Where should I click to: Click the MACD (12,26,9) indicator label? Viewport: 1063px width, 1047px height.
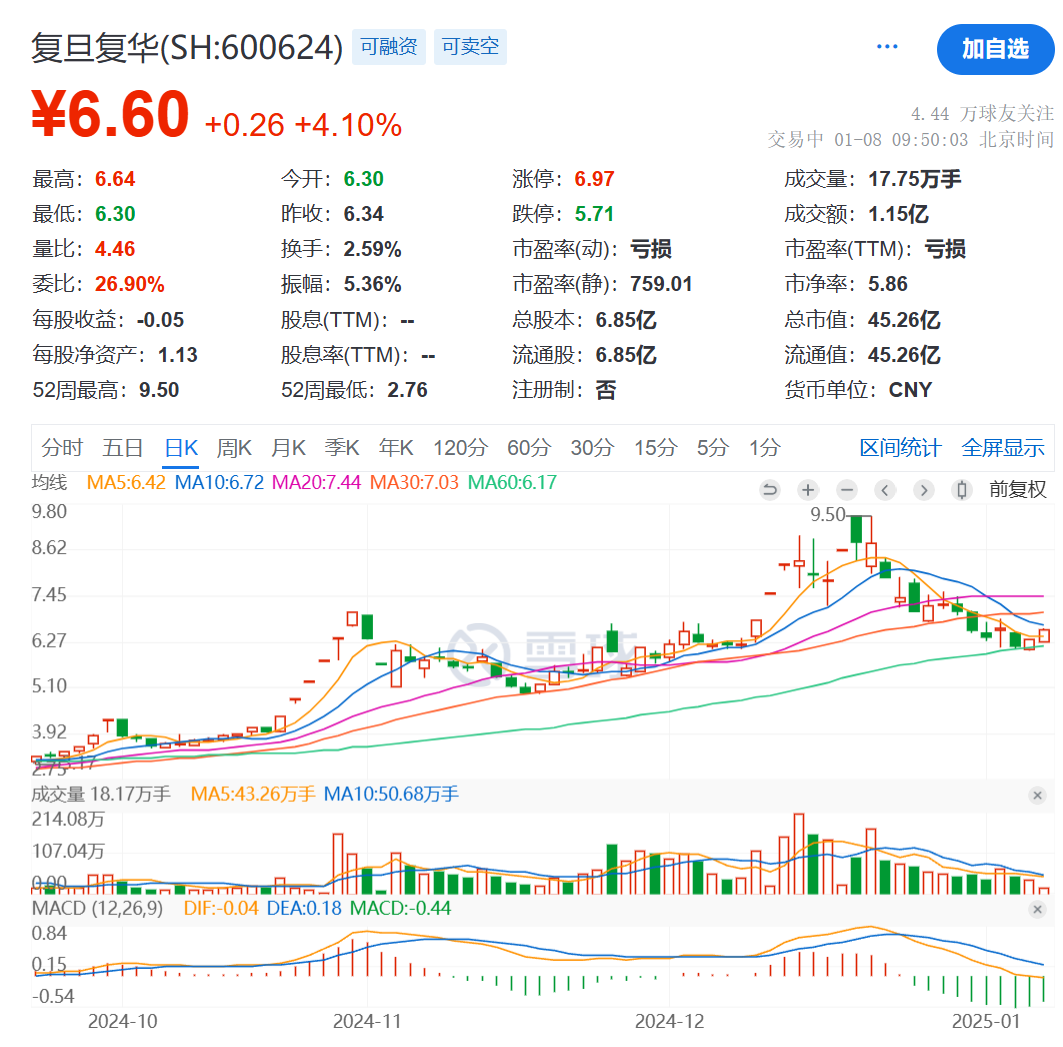[x=98, y=909]
